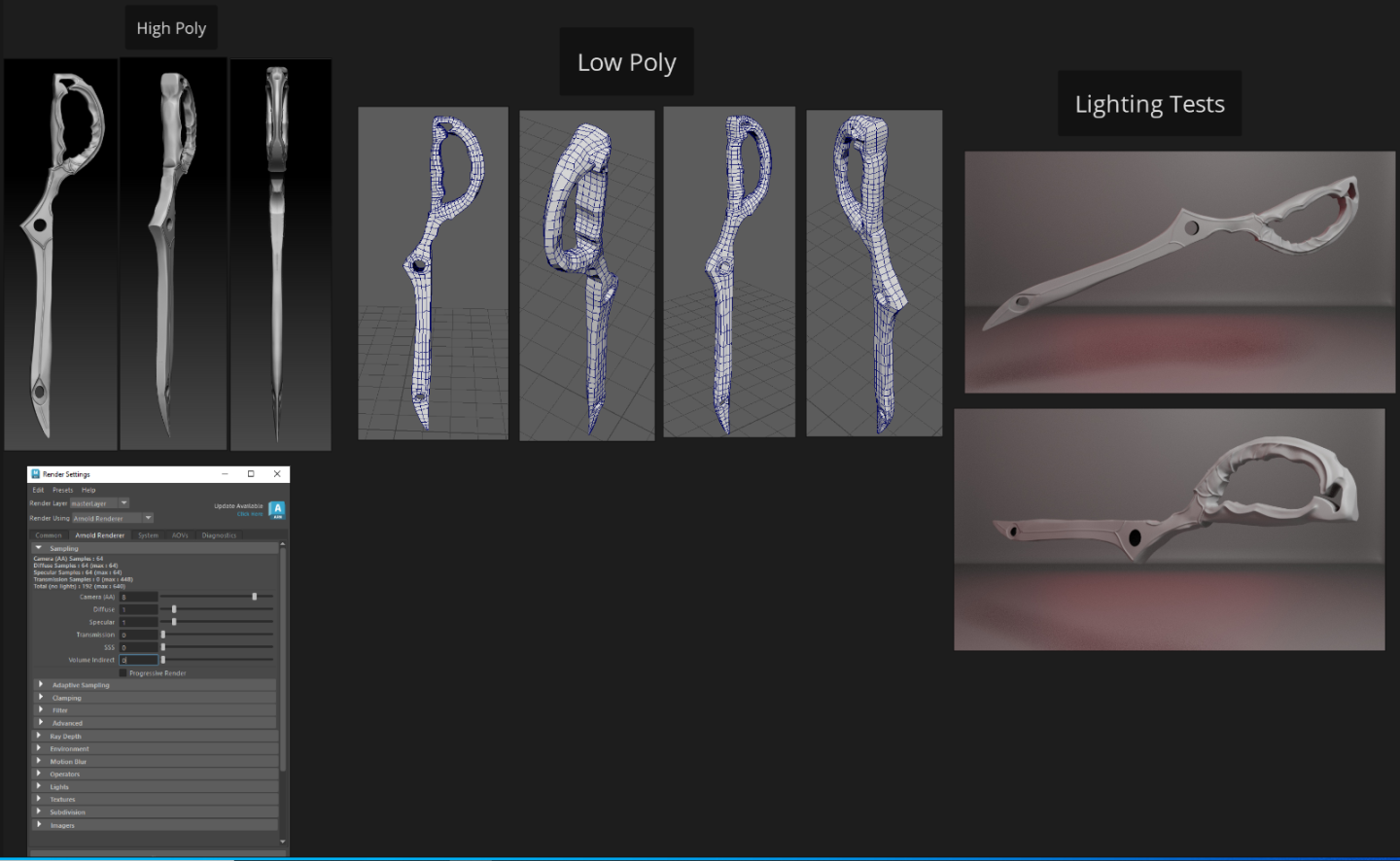Expand the Adaptive Sampling section

click(x=156, y=685)
